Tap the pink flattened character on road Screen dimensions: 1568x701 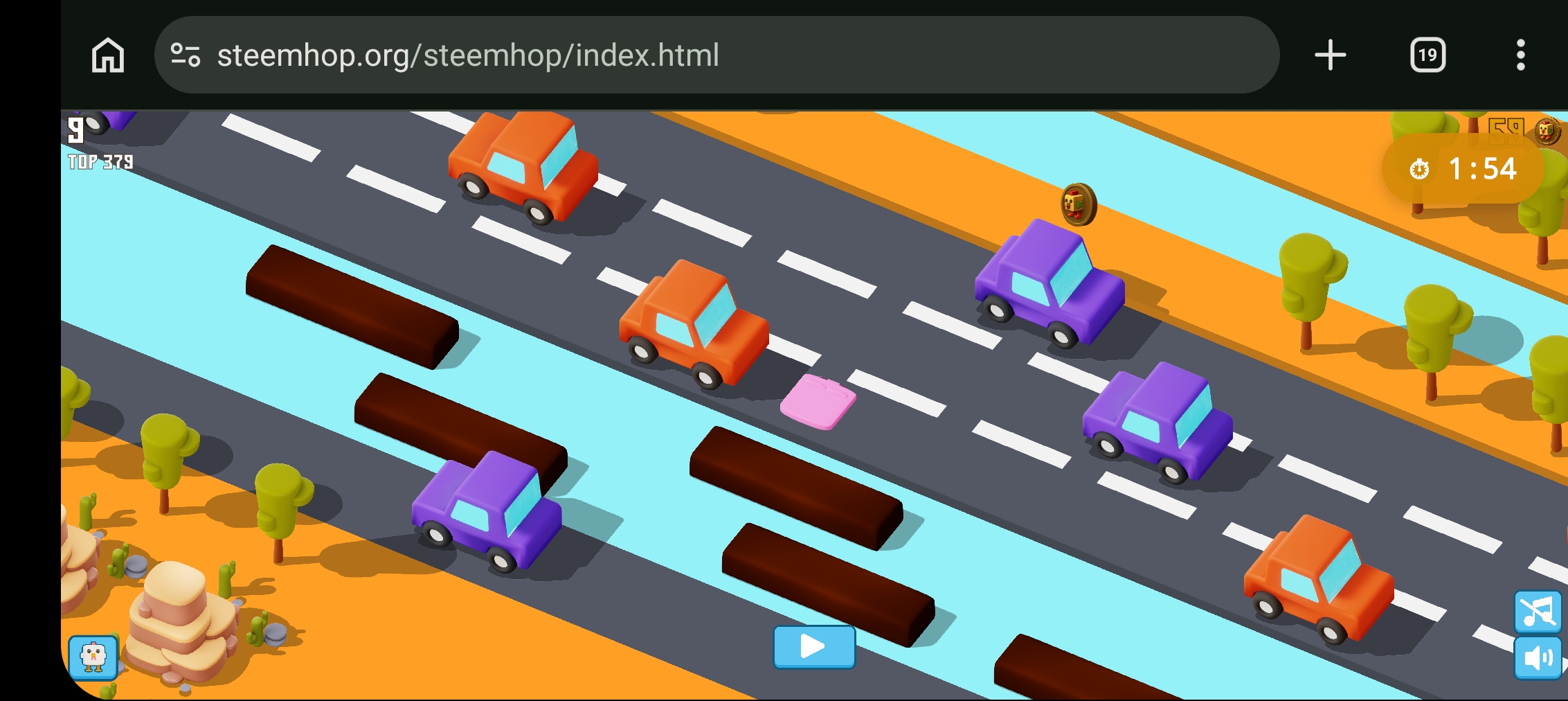point(818,401)
